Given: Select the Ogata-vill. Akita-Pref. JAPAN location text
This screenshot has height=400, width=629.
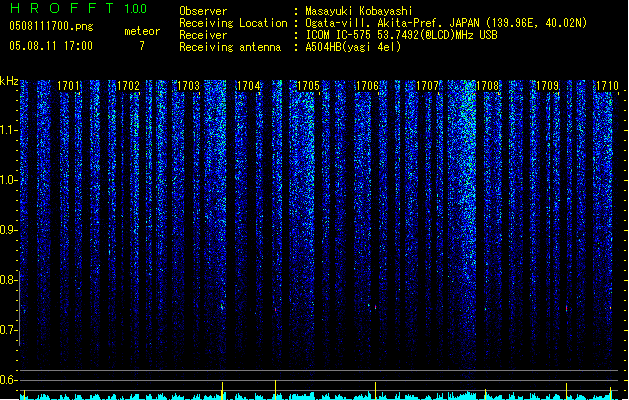Looking at the screenshot, I should pyautogui.click(x=446, y=23).
